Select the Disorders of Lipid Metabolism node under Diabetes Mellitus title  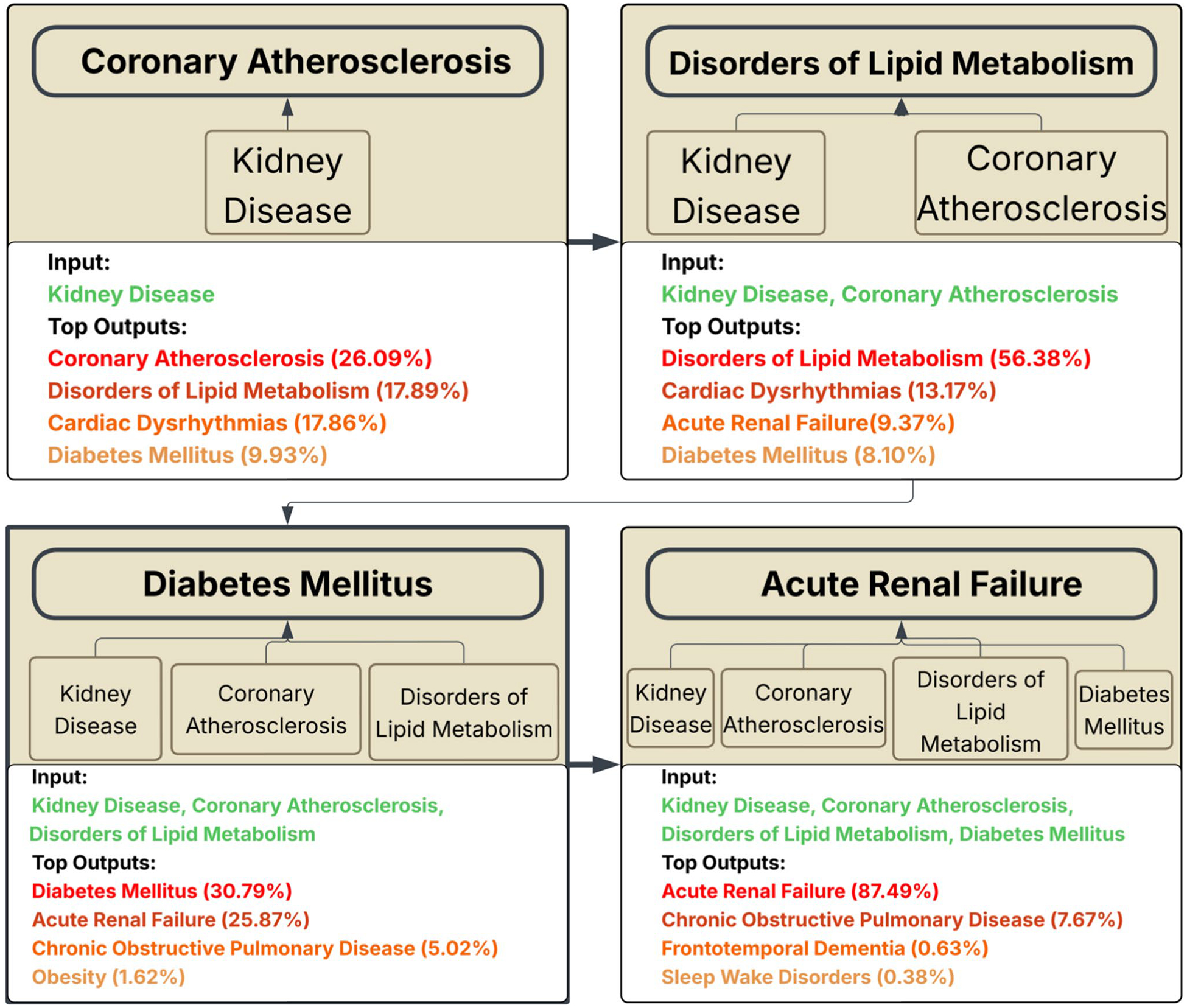[x=464, y=712]
